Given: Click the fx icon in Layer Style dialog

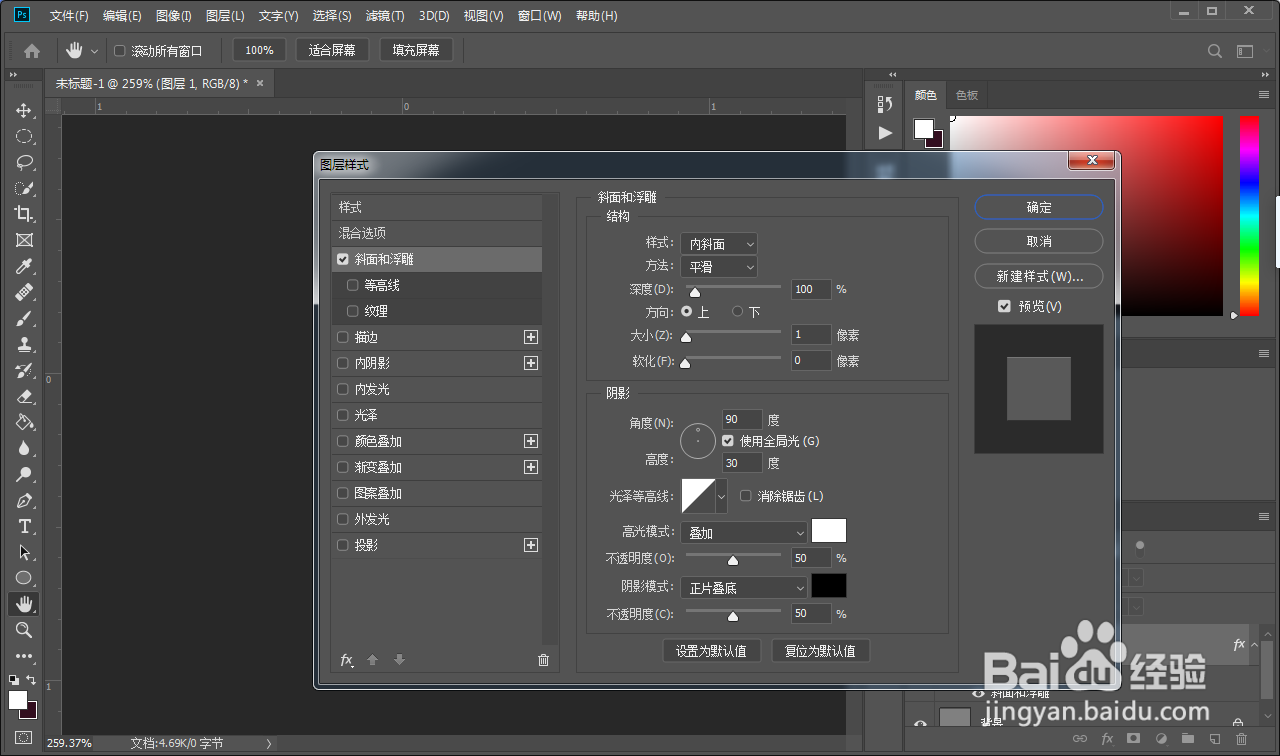Looking at the screenshot, I should 347,660.
